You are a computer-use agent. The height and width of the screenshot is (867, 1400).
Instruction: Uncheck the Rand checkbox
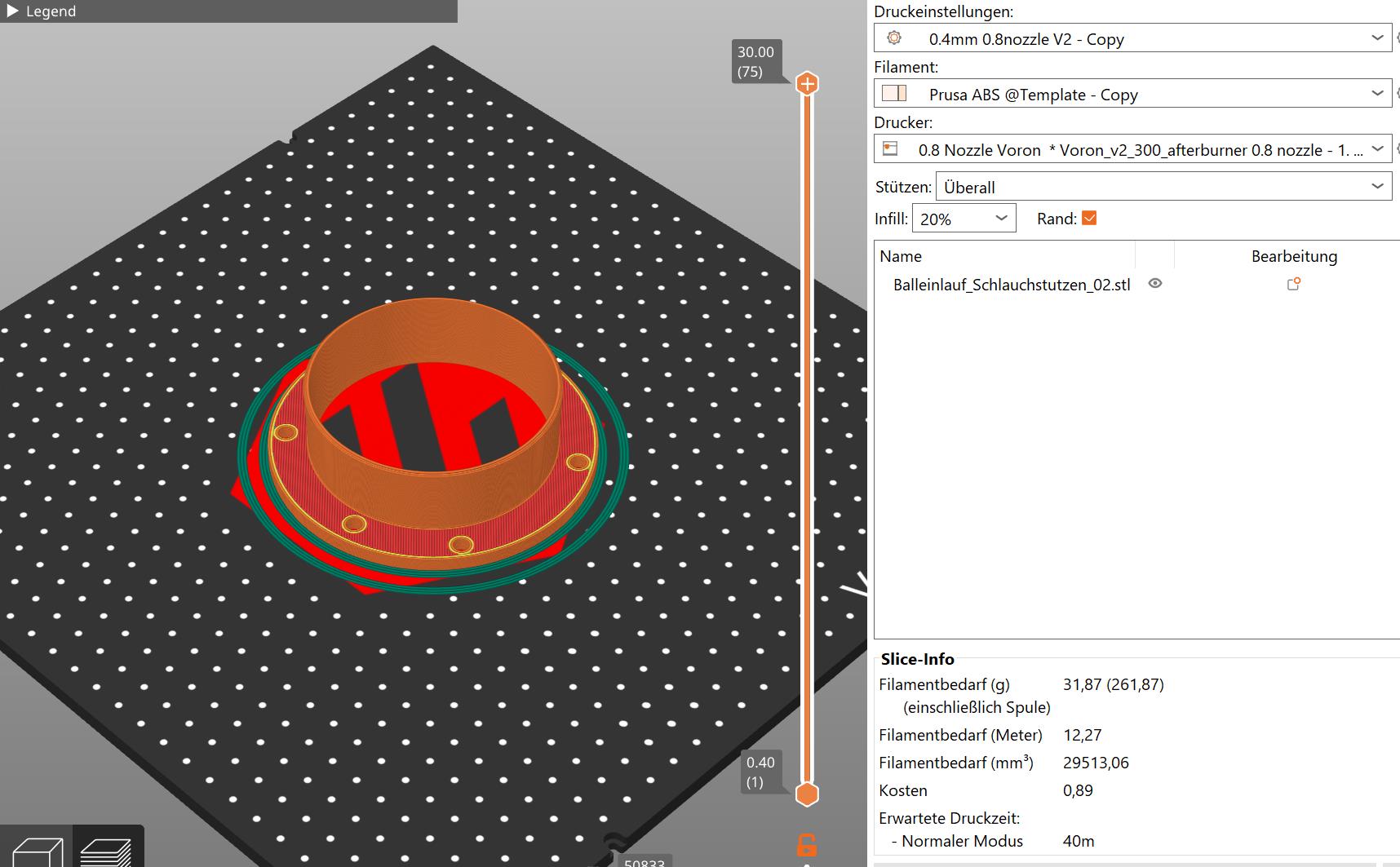point(1089,218)
